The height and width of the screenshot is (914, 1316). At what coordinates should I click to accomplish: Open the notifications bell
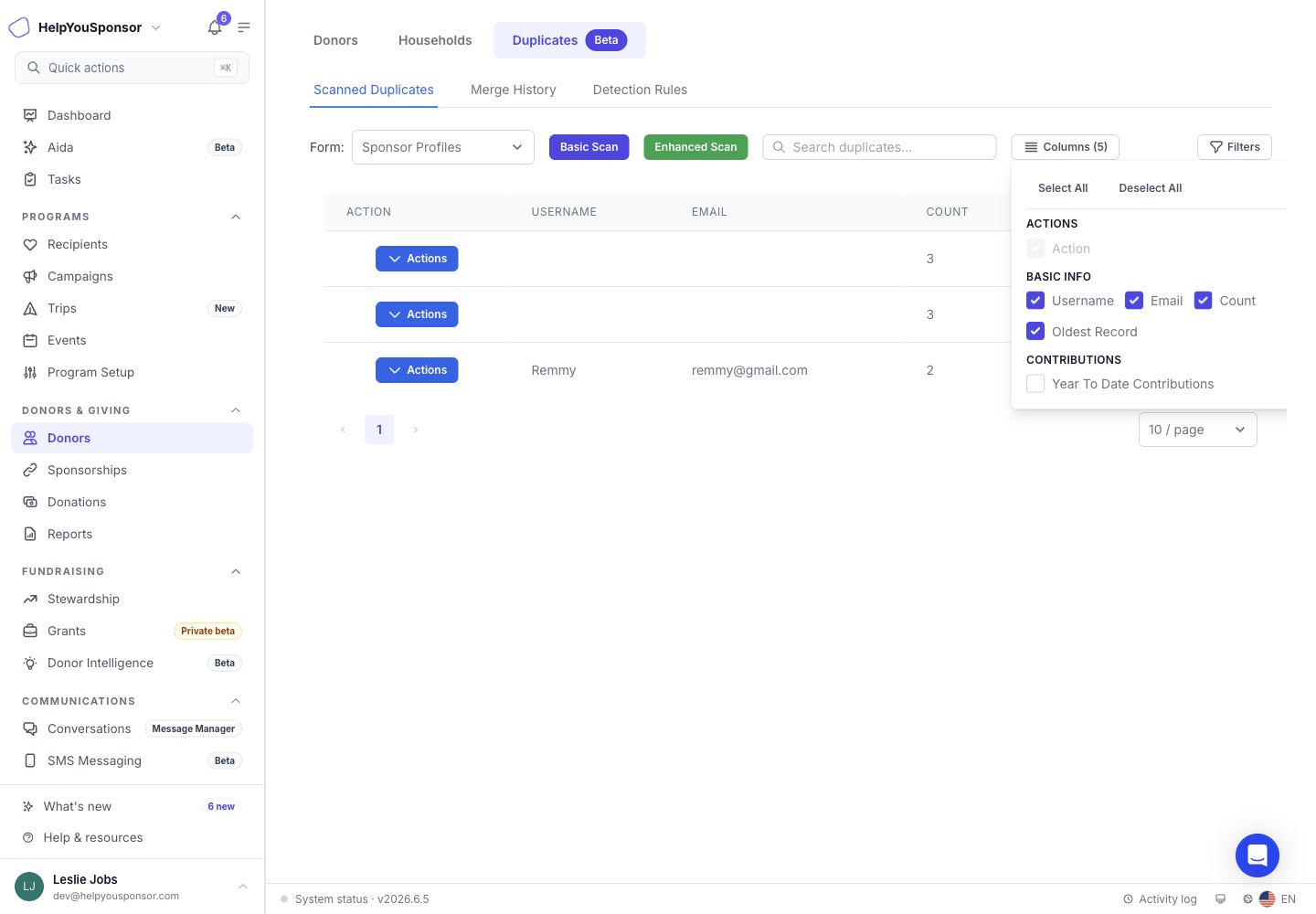(x=215, y=27)
